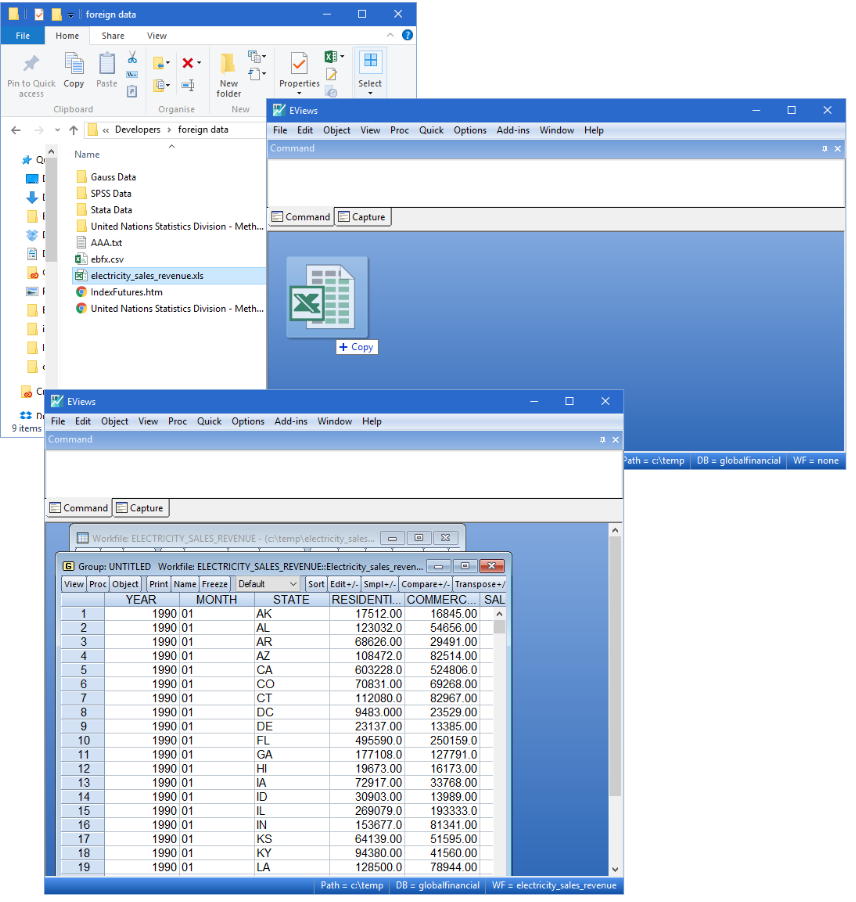
Task: Pin the Command panel in back EViews window
Action: tap(824, 148)
